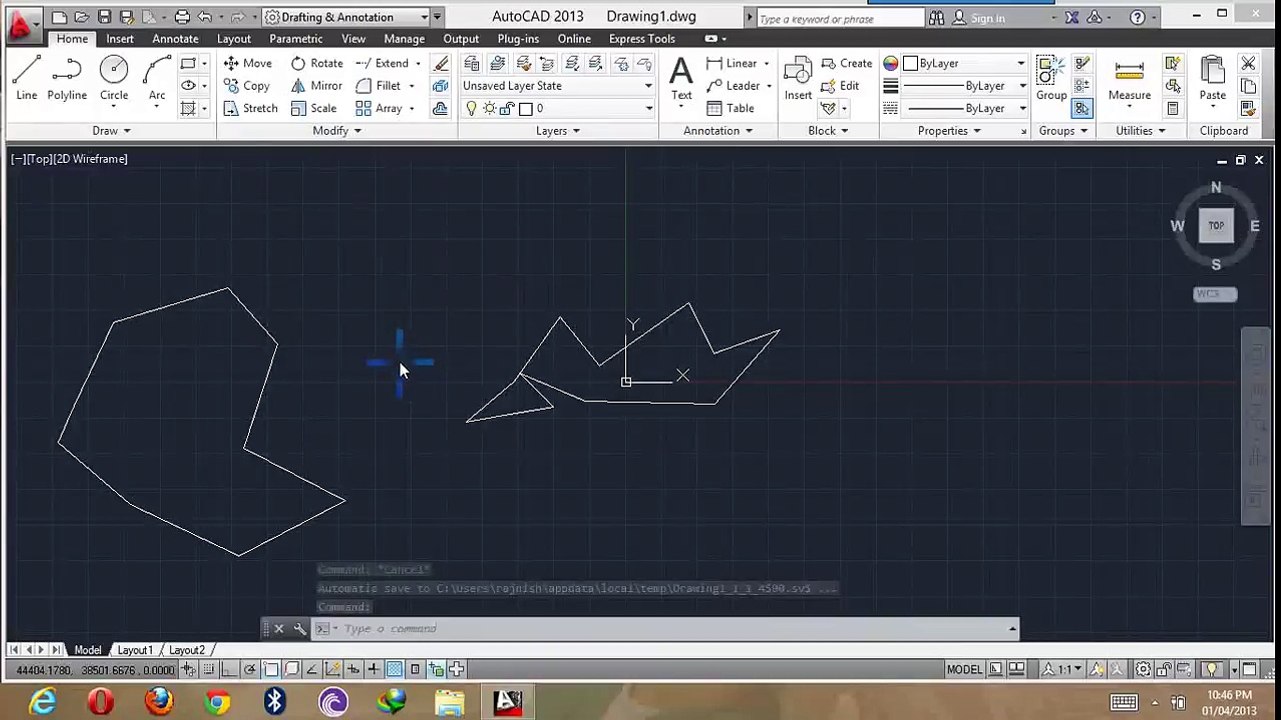1281x720 pixels.
Task: Click the 2D Wireframe visual style label
Action: tap(91, 159)
